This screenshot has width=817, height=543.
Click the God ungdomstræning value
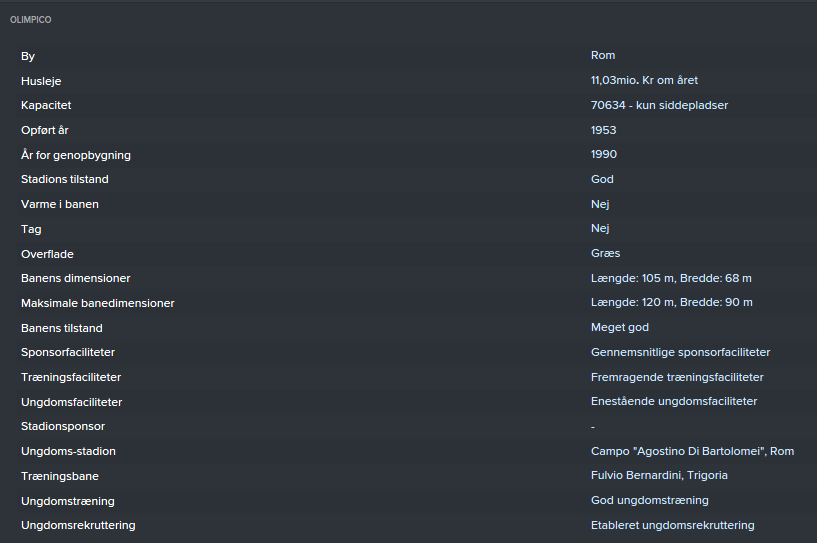pyautogui.click(x=649, y=500)
